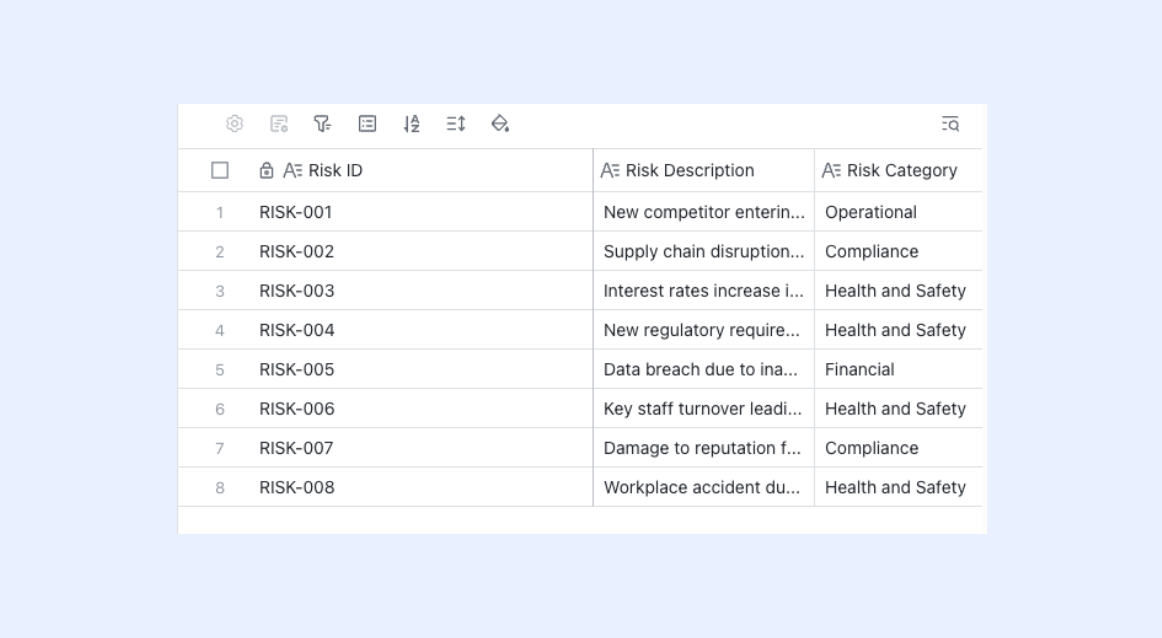
Task: Click the group records icon
Action: pyautogui.click(x=367, y=124)
